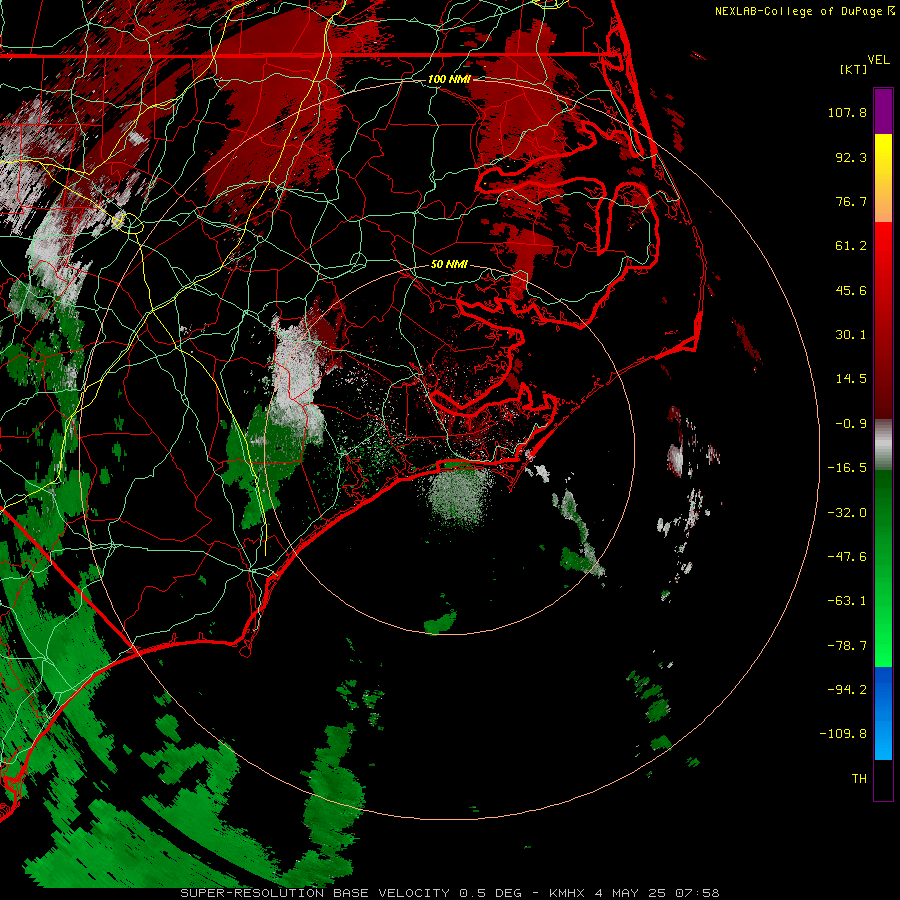Click the 76.7 value on velocity scale
The image size is (900, 900).
click(x=851, y=201)
